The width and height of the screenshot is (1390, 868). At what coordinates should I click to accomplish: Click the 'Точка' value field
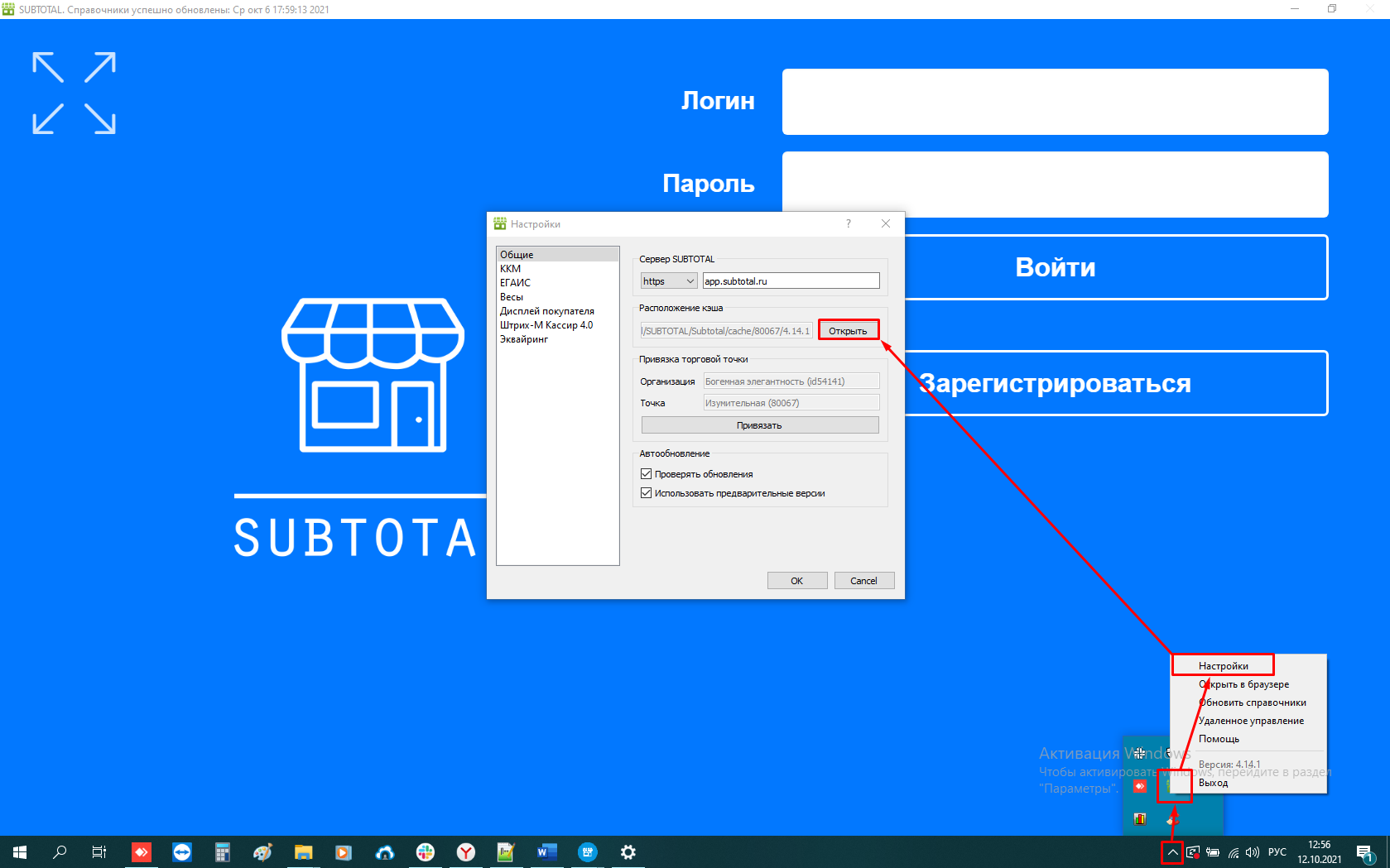pyautogui.click(x=791, y=403)
